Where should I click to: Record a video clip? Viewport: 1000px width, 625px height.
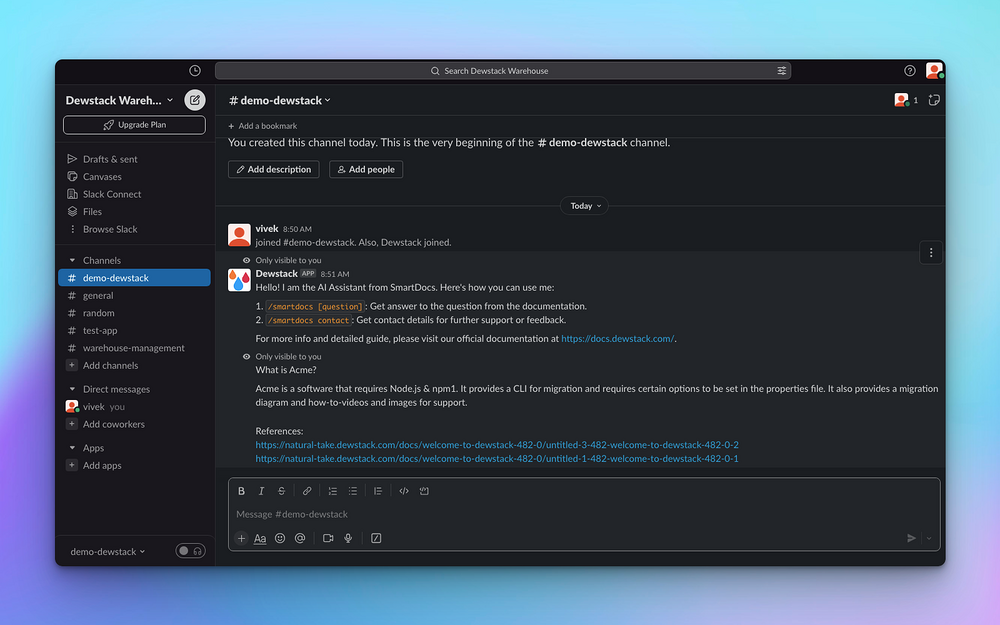pos(328,538)
